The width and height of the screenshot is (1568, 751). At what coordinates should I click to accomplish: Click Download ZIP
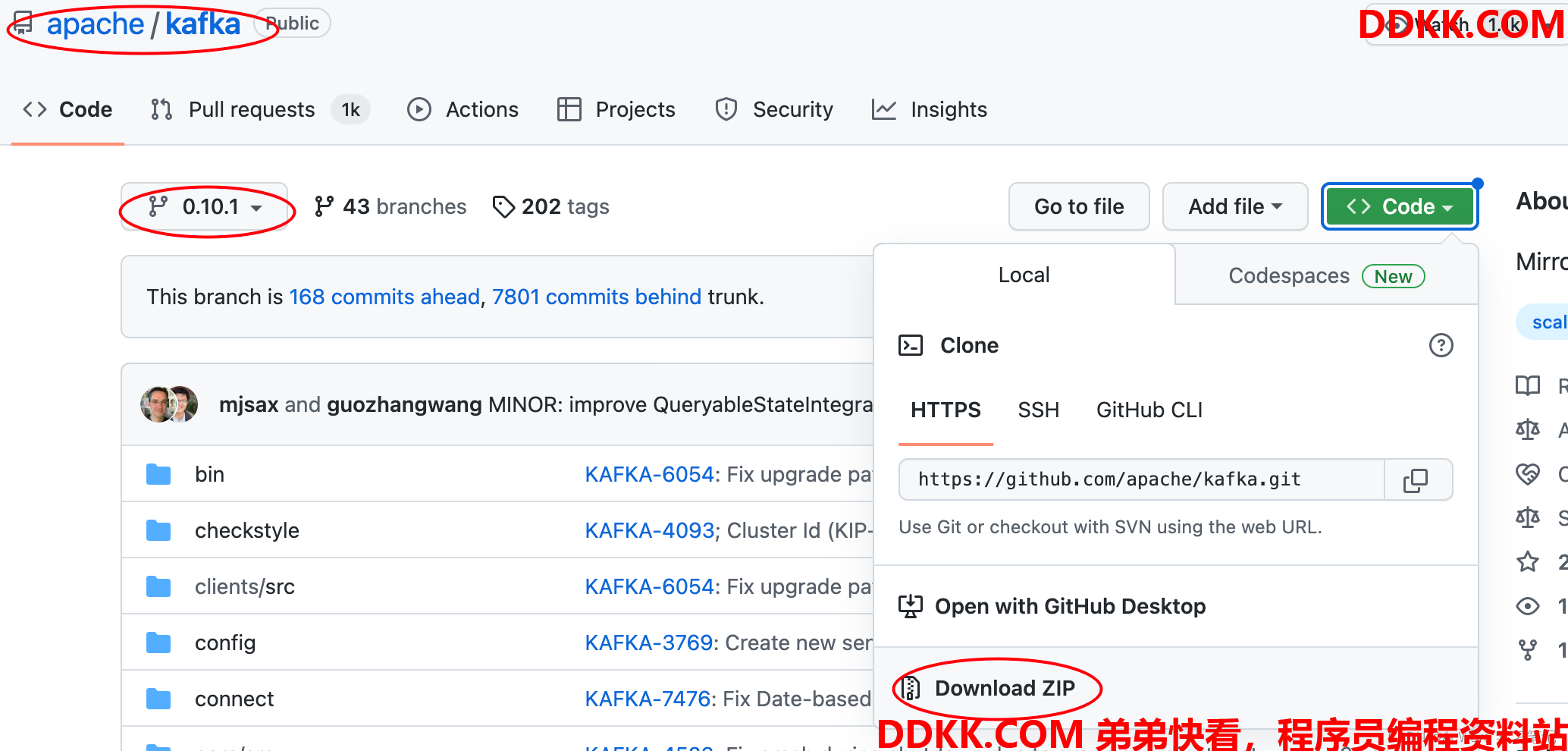pyautogui.click(x=1005, y=688)
